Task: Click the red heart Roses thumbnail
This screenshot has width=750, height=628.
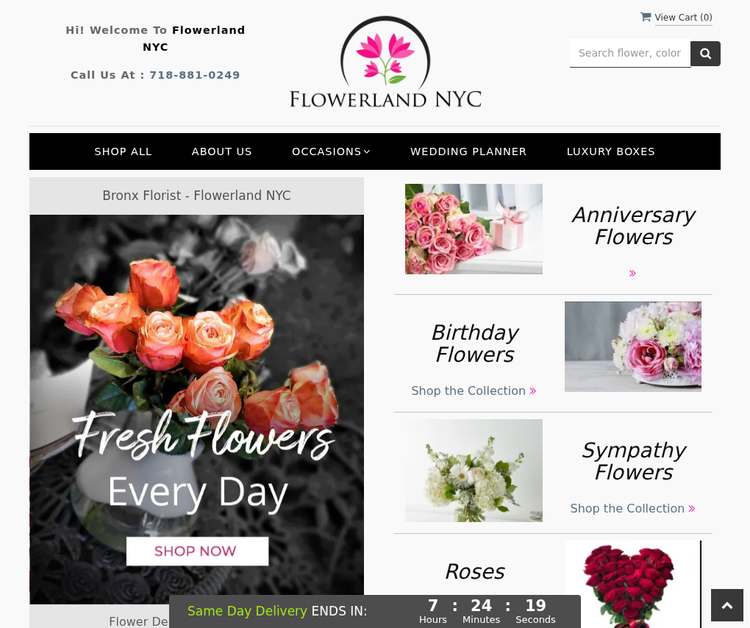Action: coord(633,584)
